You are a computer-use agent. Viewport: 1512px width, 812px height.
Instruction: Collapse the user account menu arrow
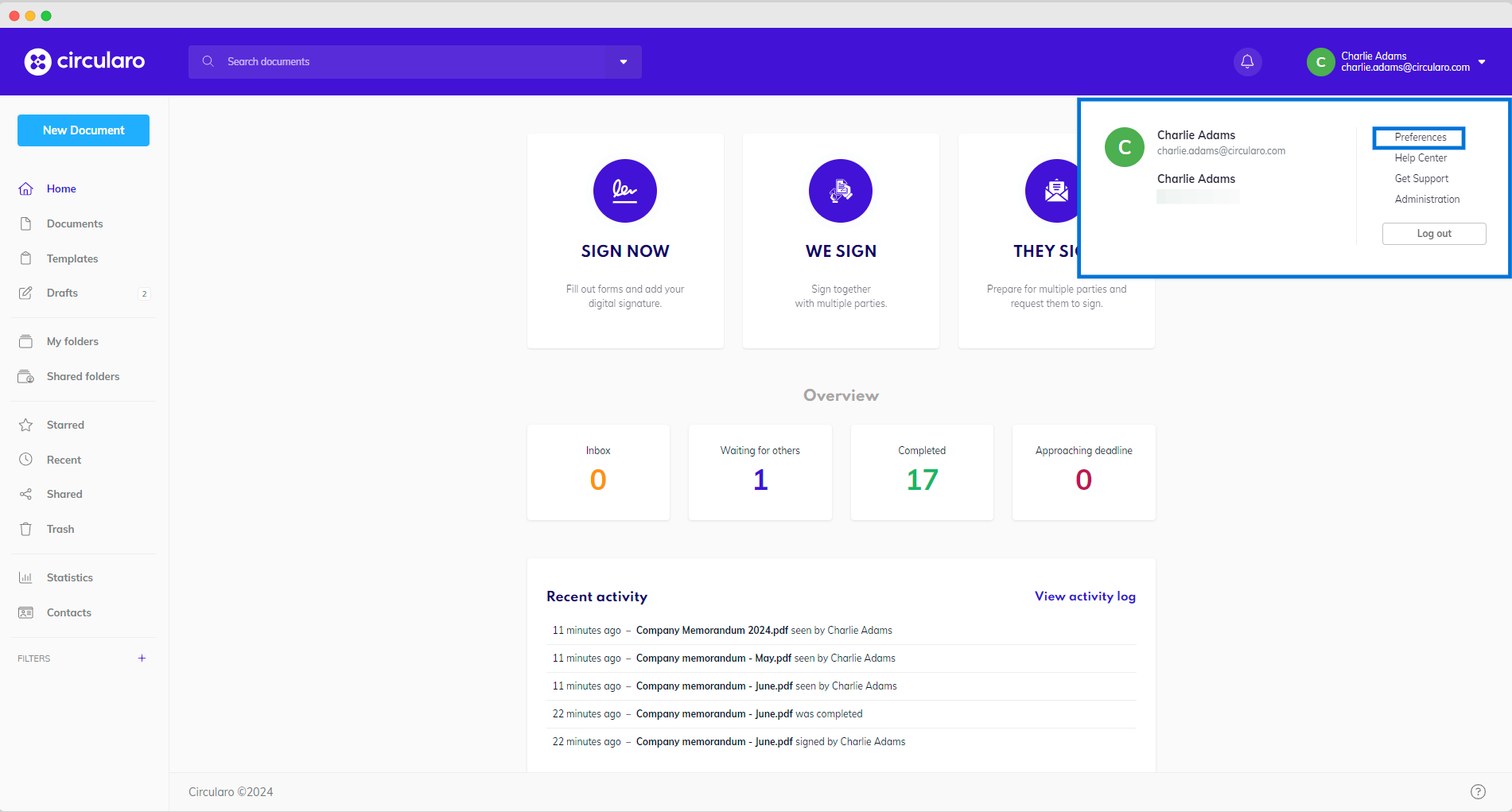1482,62
